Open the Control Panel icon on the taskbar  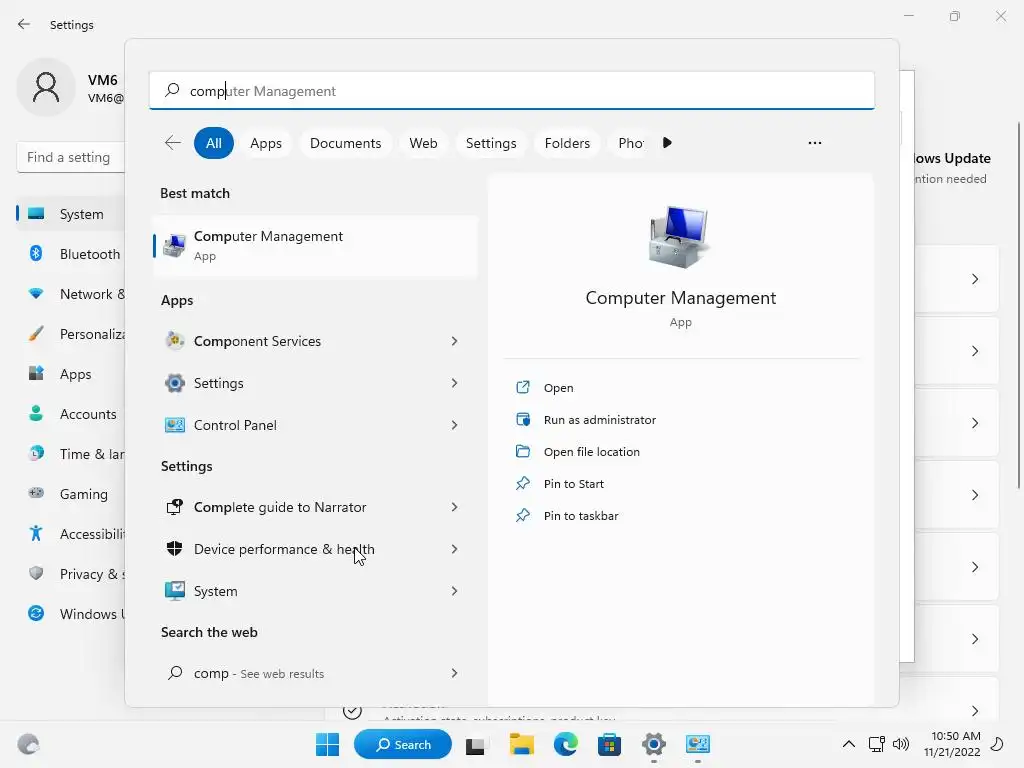pos(697,744)
